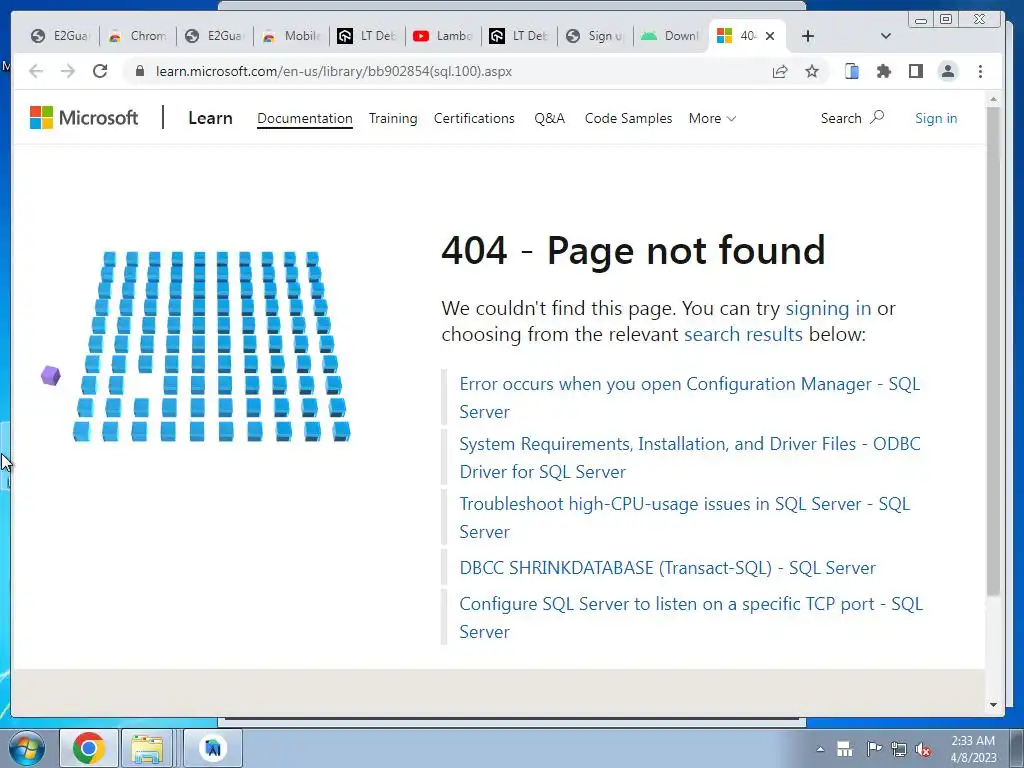Open File Explorer from taskbar
This screenshot has width=1024, height=768.
[148, 748]
